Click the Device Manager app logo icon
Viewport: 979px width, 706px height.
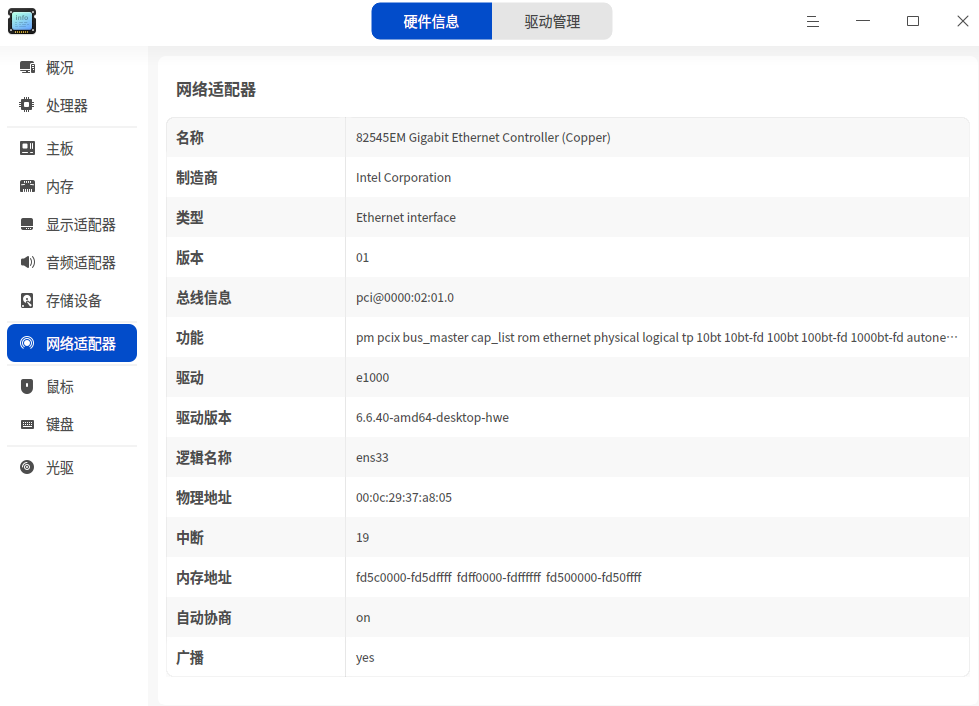[x=22, y=21]
